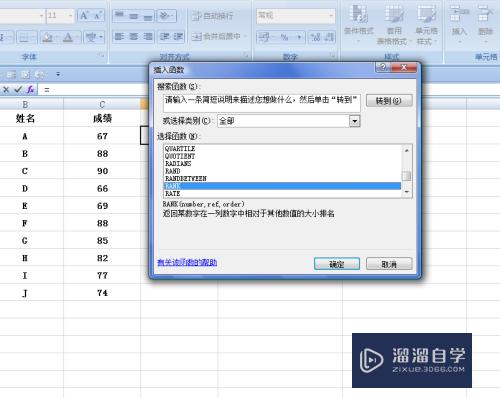Open 套用表格格式 table formats
Image resolution: width=500 pixels, height=398 pixels.
[x=394, y=24]
